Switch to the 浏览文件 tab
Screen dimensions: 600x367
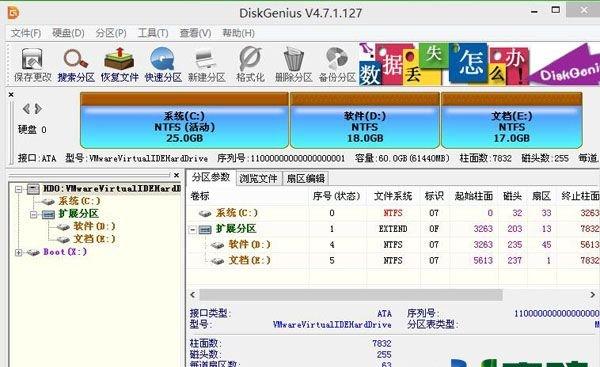259,178
